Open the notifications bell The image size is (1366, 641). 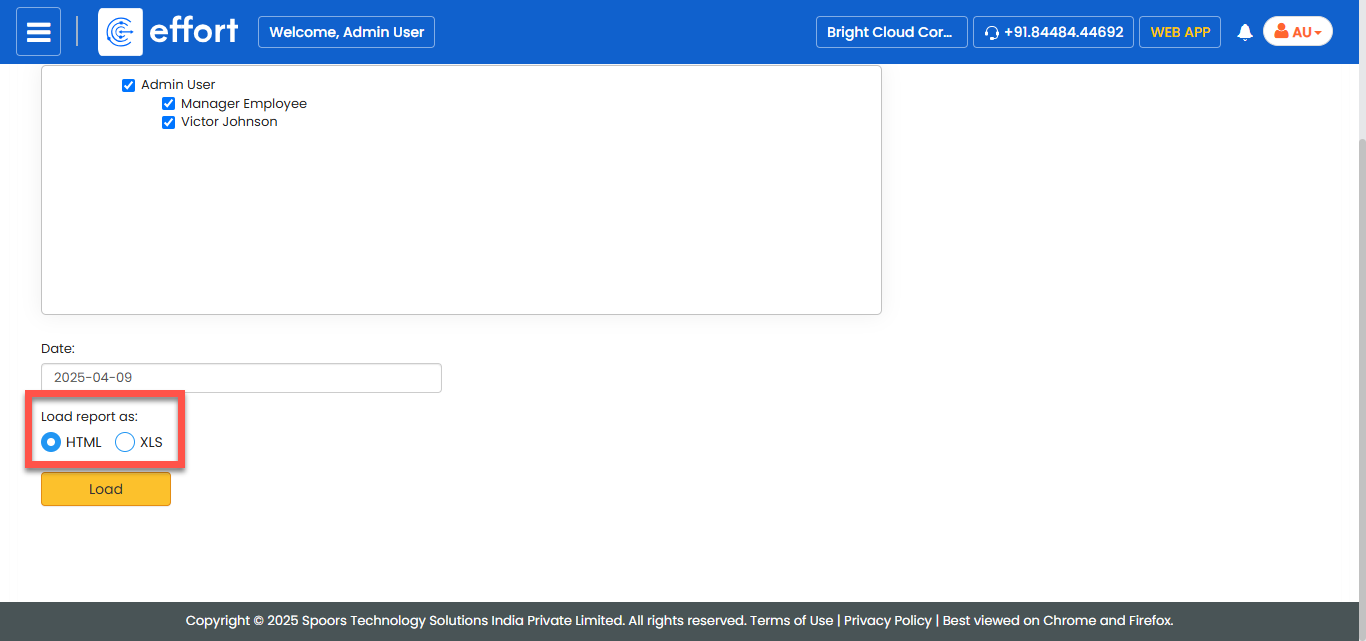point(1244,32)
